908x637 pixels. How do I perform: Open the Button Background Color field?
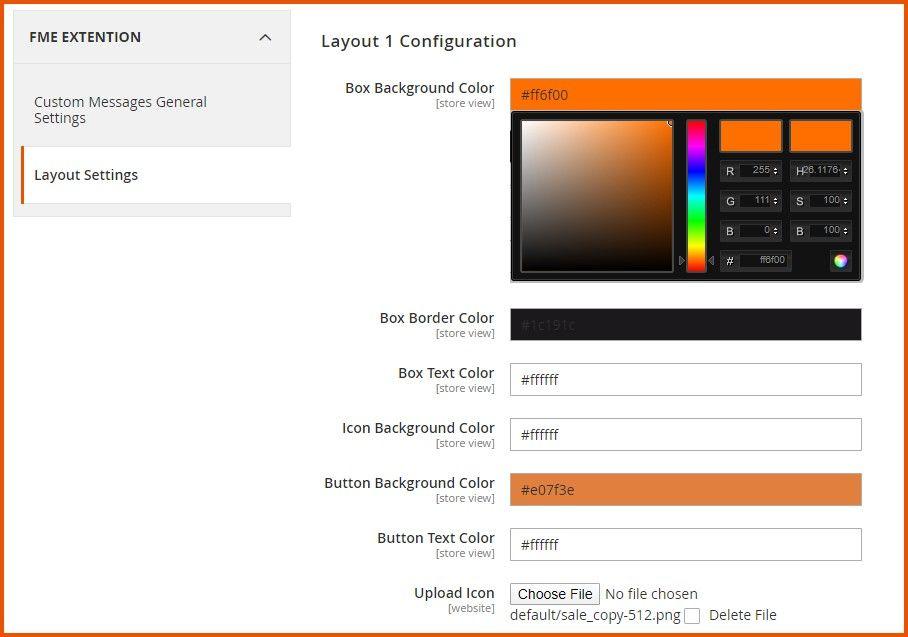685,490
